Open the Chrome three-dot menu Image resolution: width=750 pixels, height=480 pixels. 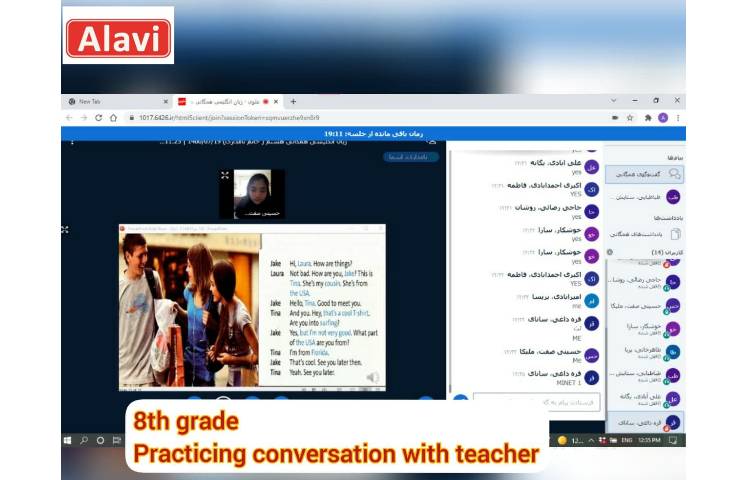[x=677, y=117]
